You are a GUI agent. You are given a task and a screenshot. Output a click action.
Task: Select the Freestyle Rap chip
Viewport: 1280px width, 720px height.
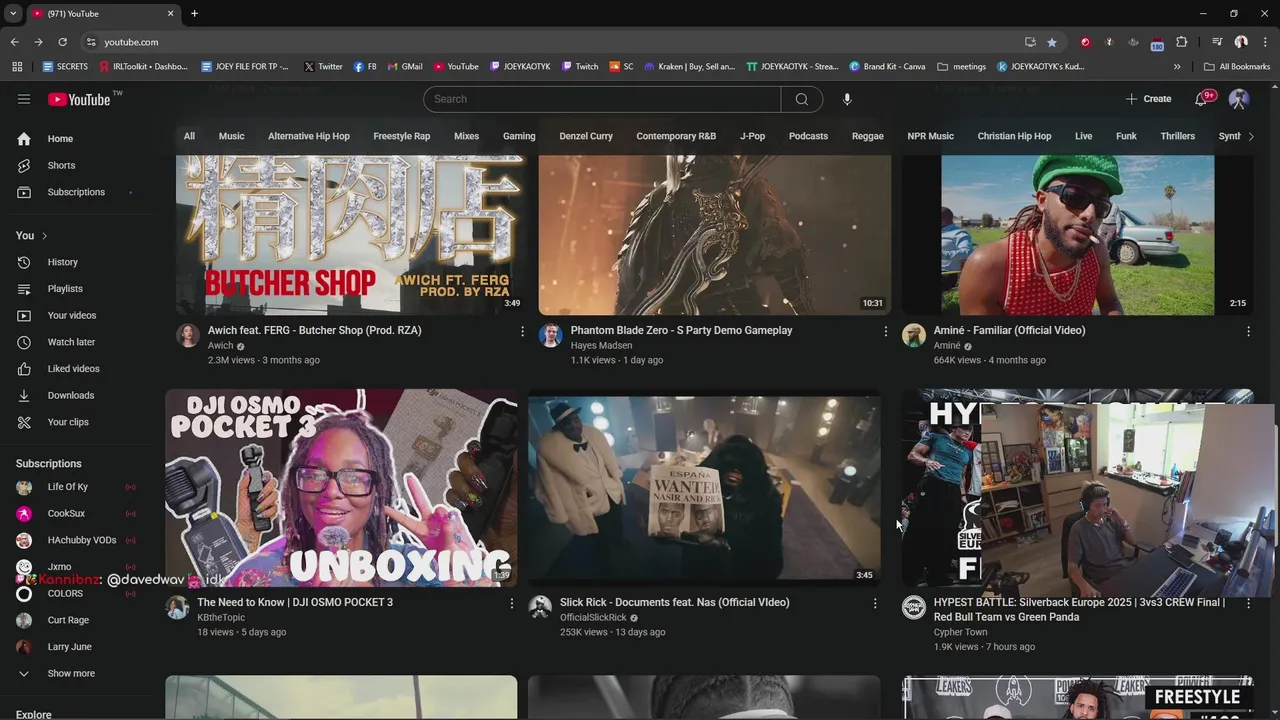[x=402, y=136]
